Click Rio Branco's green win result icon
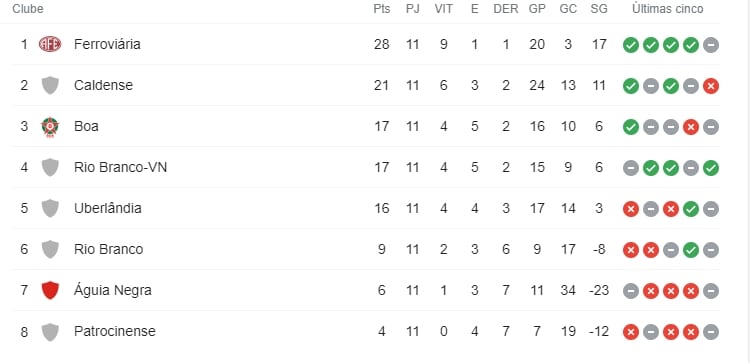750x363 pixels. [x=691, y=250]
